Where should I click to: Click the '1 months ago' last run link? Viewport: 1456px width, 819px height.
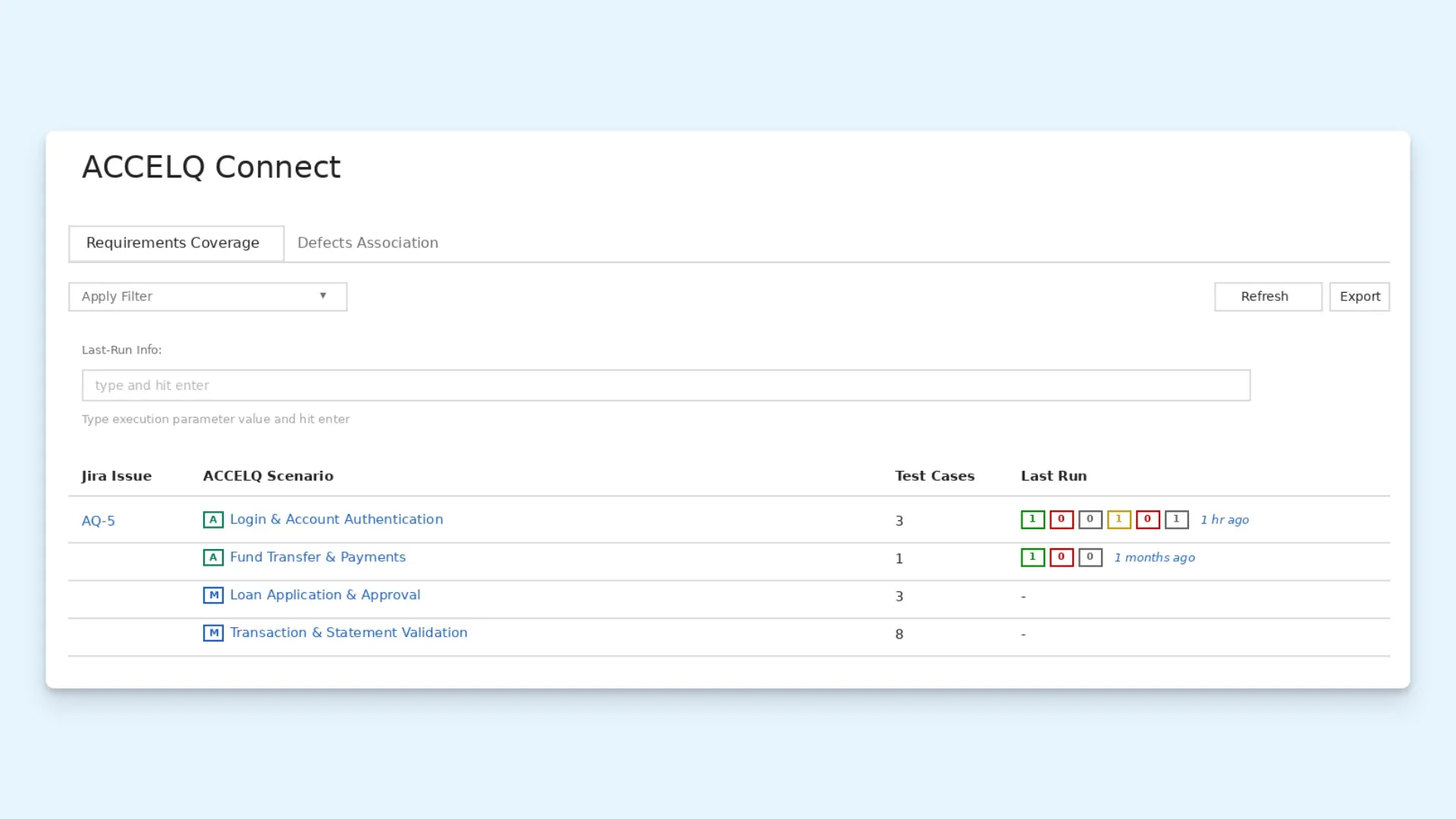click(x=1154, y=558)
